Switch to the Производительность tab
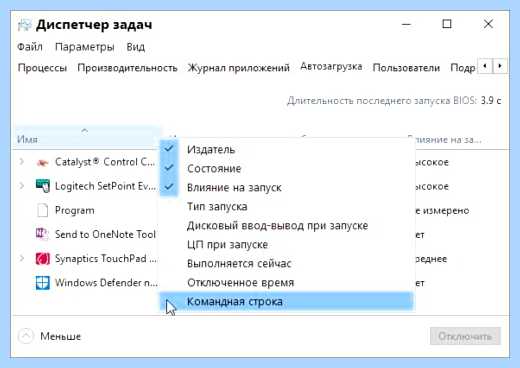This screenshot has height=368, width=520. [127, 68]
